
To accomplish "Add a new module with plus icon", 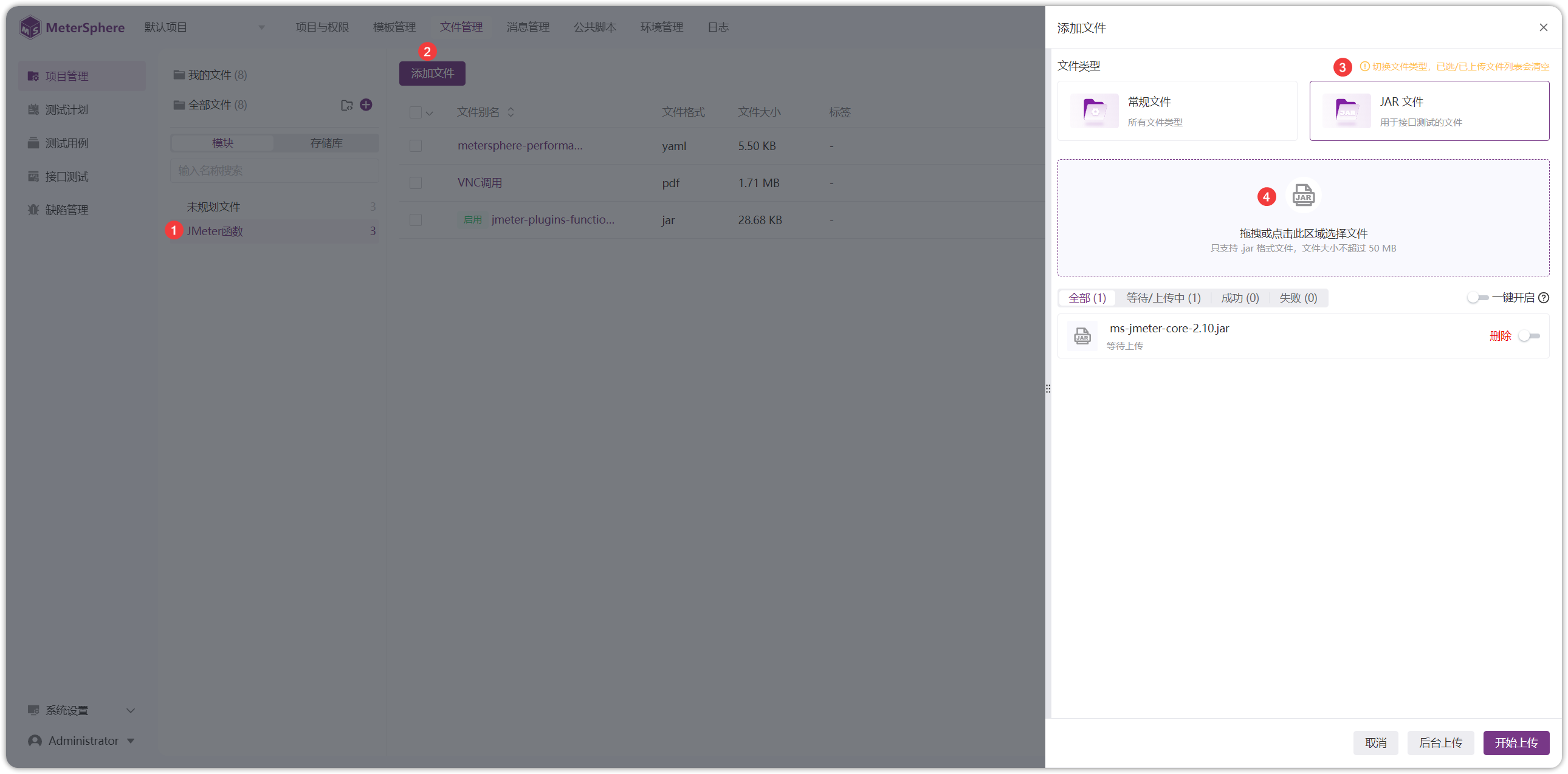I will pos(366,104).
